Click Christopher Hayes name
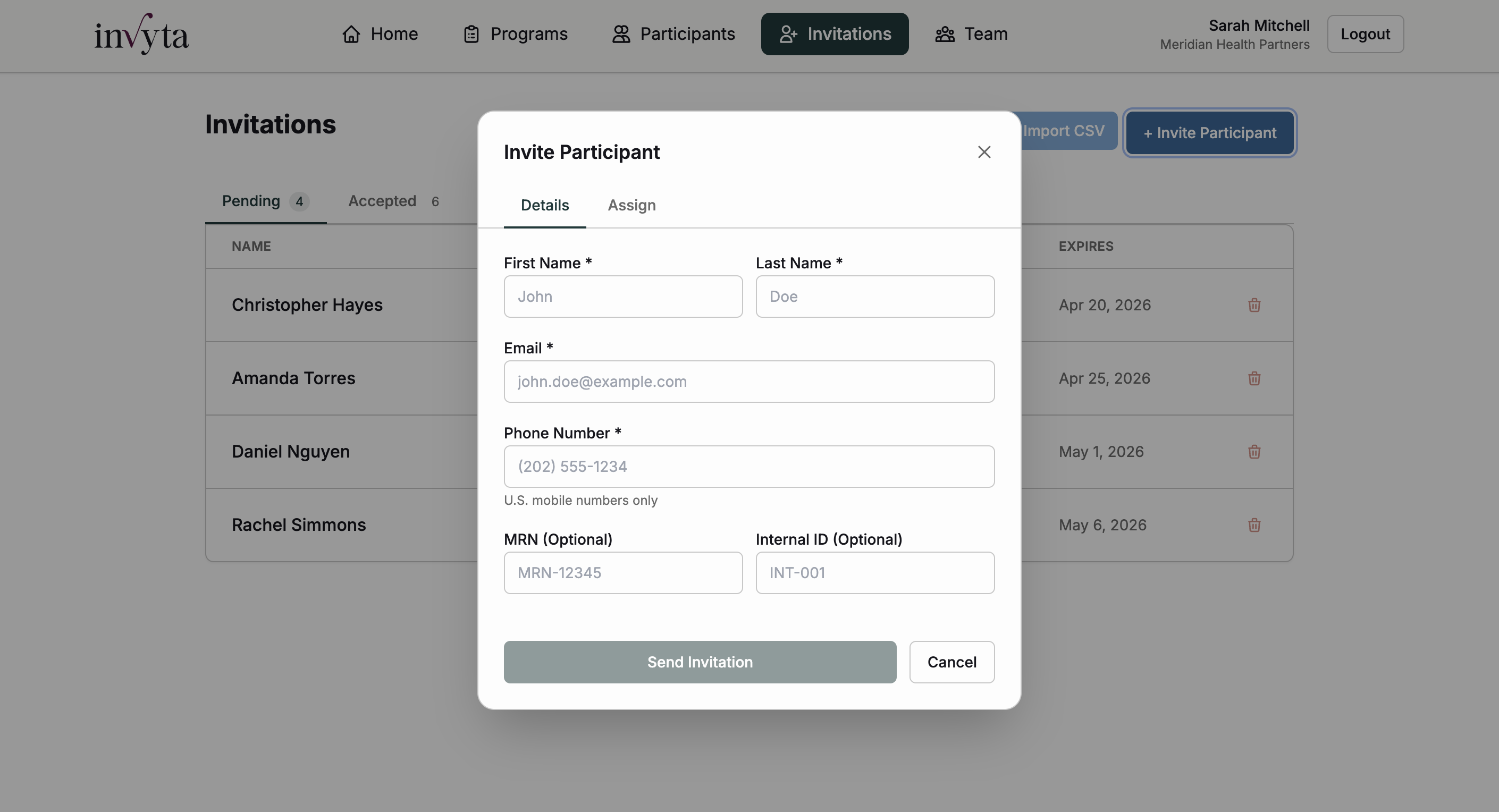 (307, 305)
